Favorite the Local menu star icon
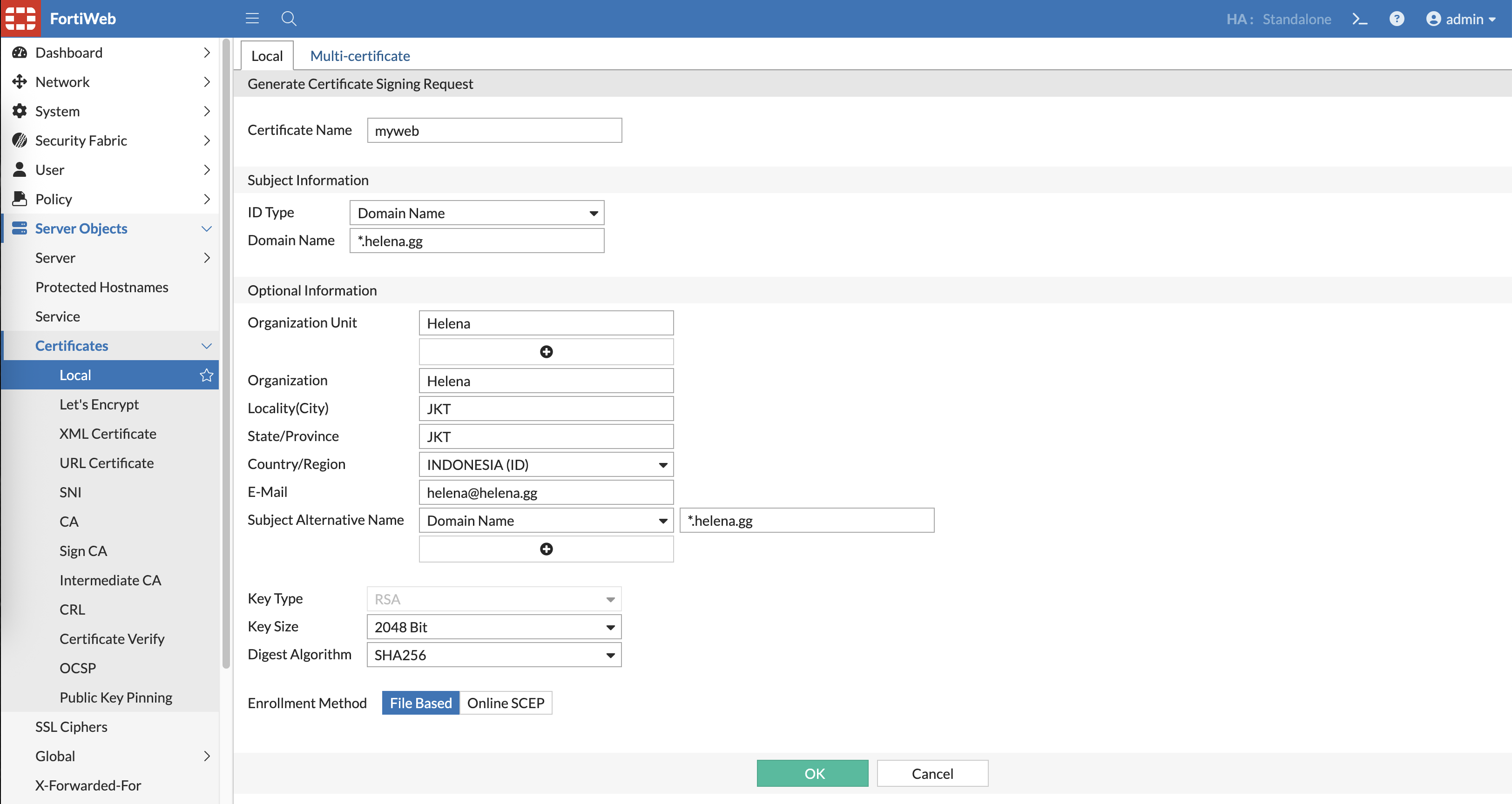 pyautogui.click(x=206, y=375)
